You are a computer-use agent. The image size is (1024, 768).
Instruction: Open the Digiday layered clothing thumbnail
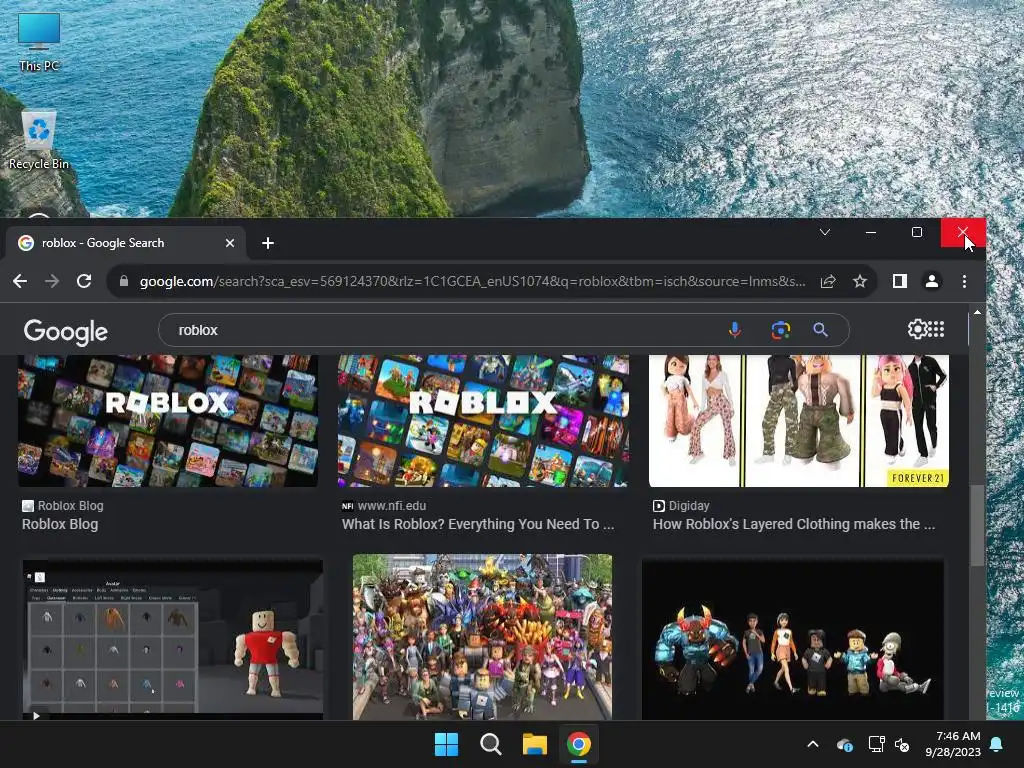click(799, 421)
